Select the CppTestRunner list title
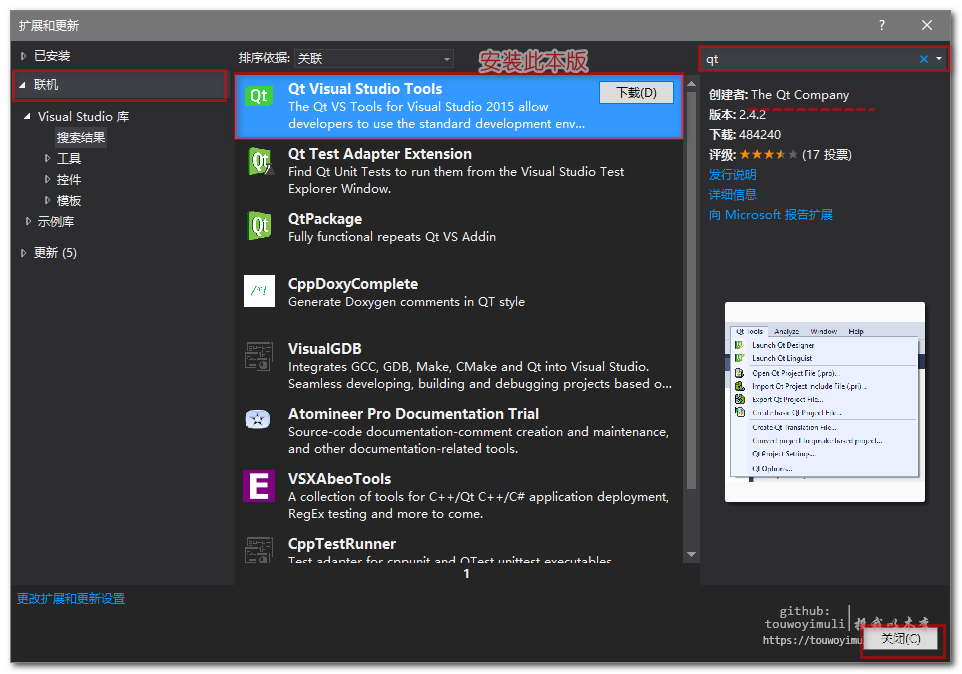962x674 pixels. [342, 544]
